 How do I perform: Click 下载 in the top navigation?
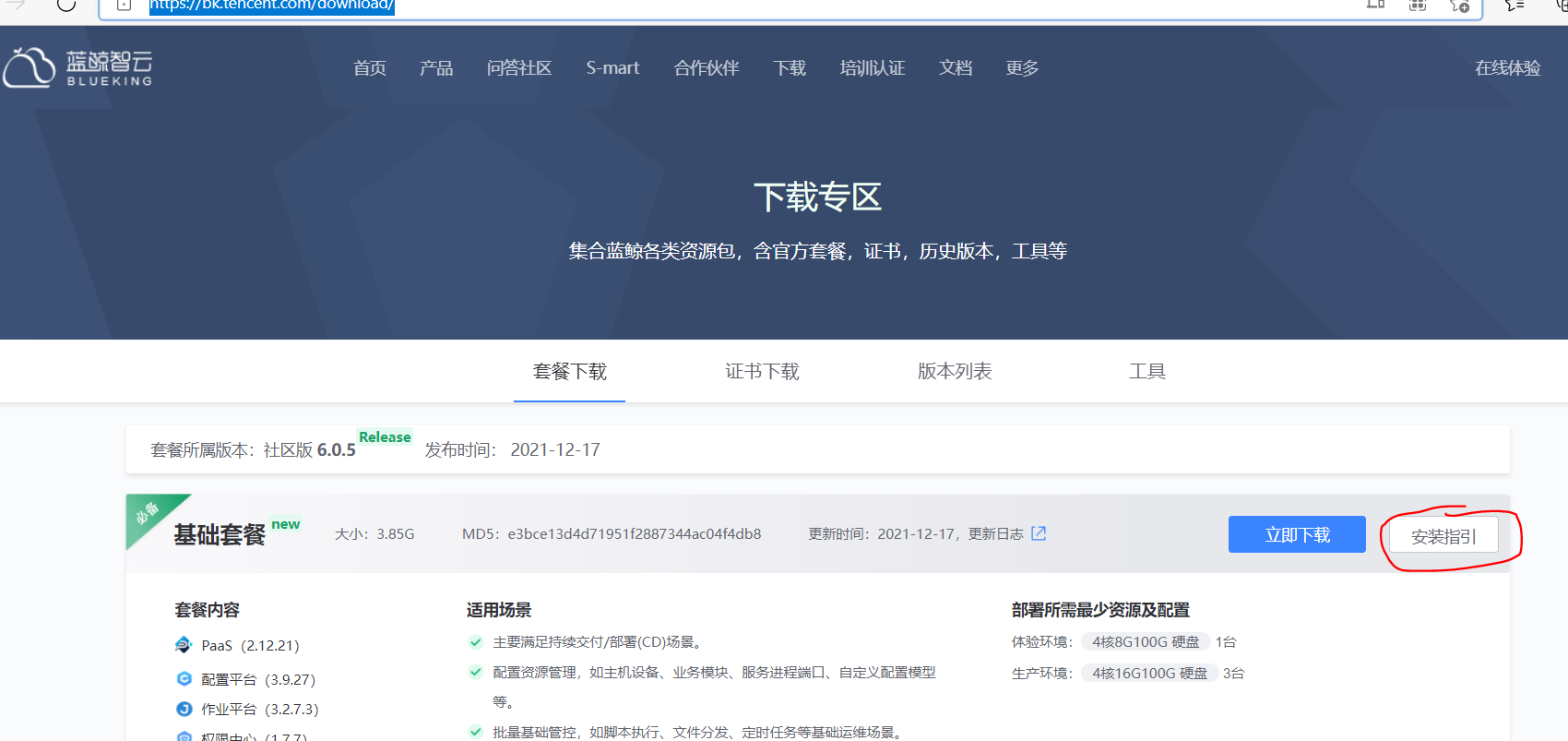(x=790, y=68)
